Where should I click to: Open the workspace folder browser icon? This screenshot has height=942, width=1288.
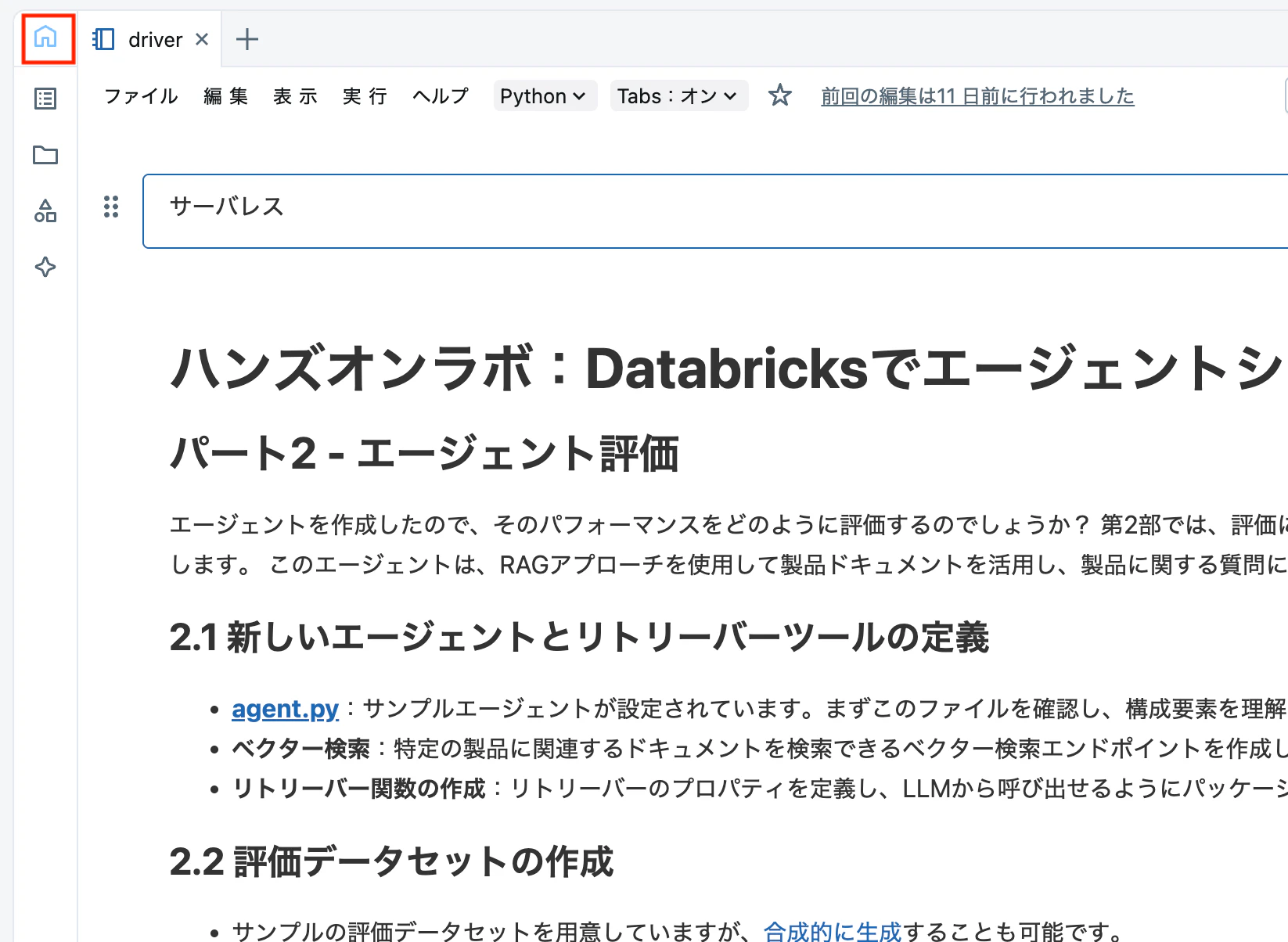click(45, 155)
